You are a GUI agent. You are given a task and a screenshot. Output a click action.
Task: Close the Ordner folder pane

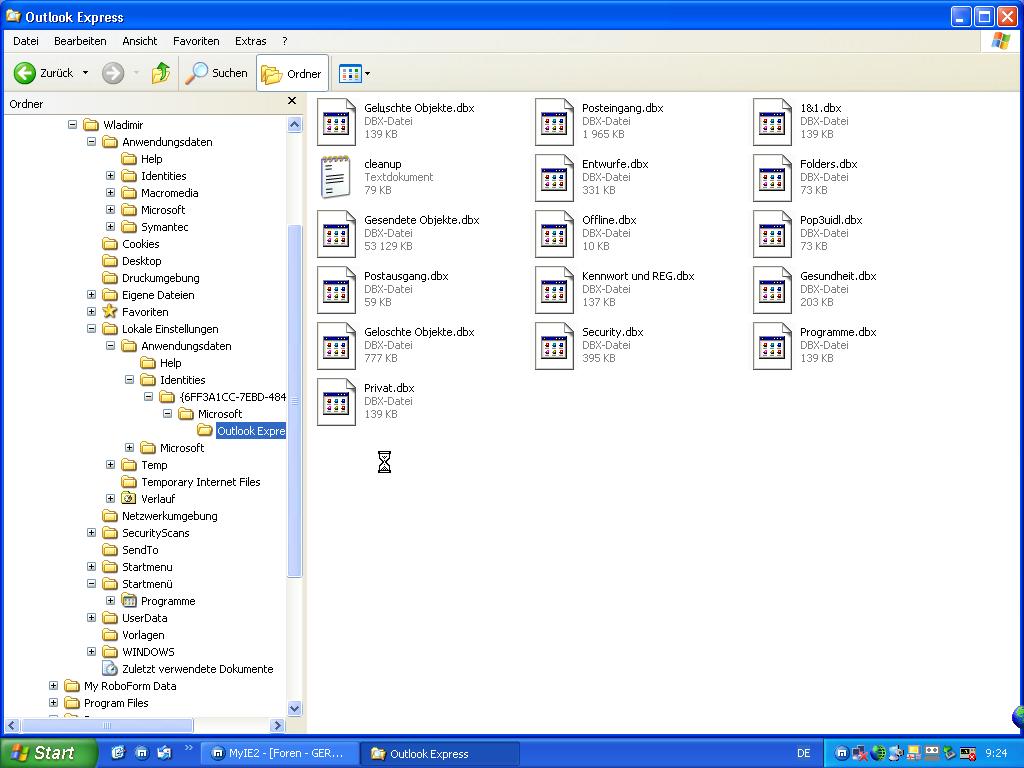(292, 101)
